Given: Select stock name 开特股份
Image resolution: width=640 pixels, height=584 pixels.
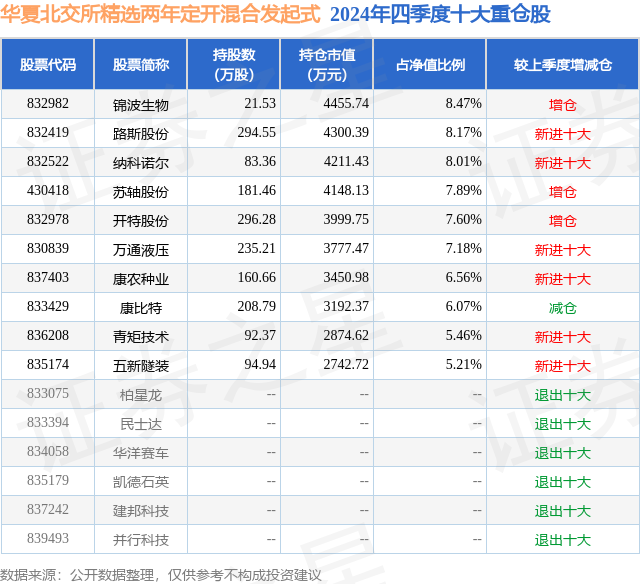Looking at the screenshot, I should point(141,221).
